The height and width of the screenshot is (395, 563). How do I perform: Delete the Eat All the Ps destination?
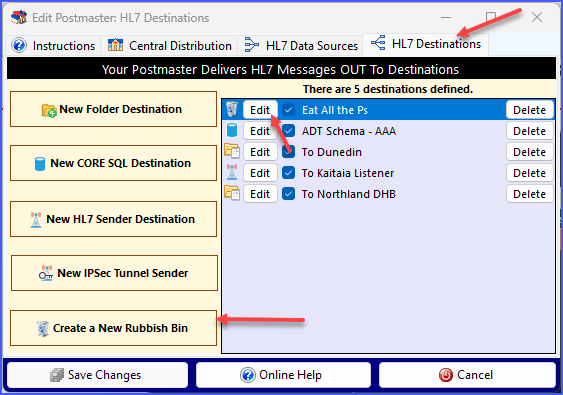coord(530,110)
